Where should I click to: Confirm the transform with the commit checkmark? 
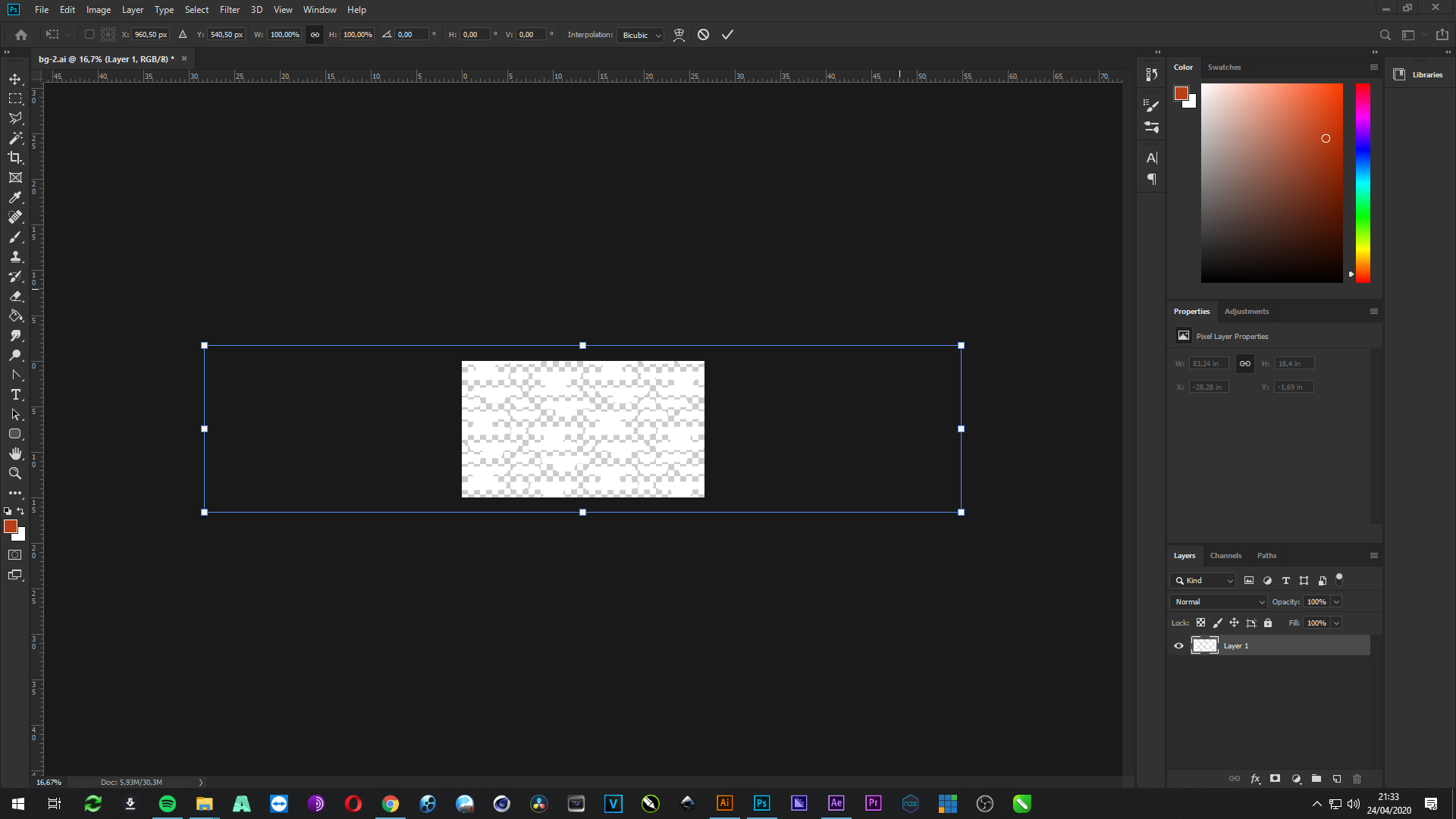point(727,34)
